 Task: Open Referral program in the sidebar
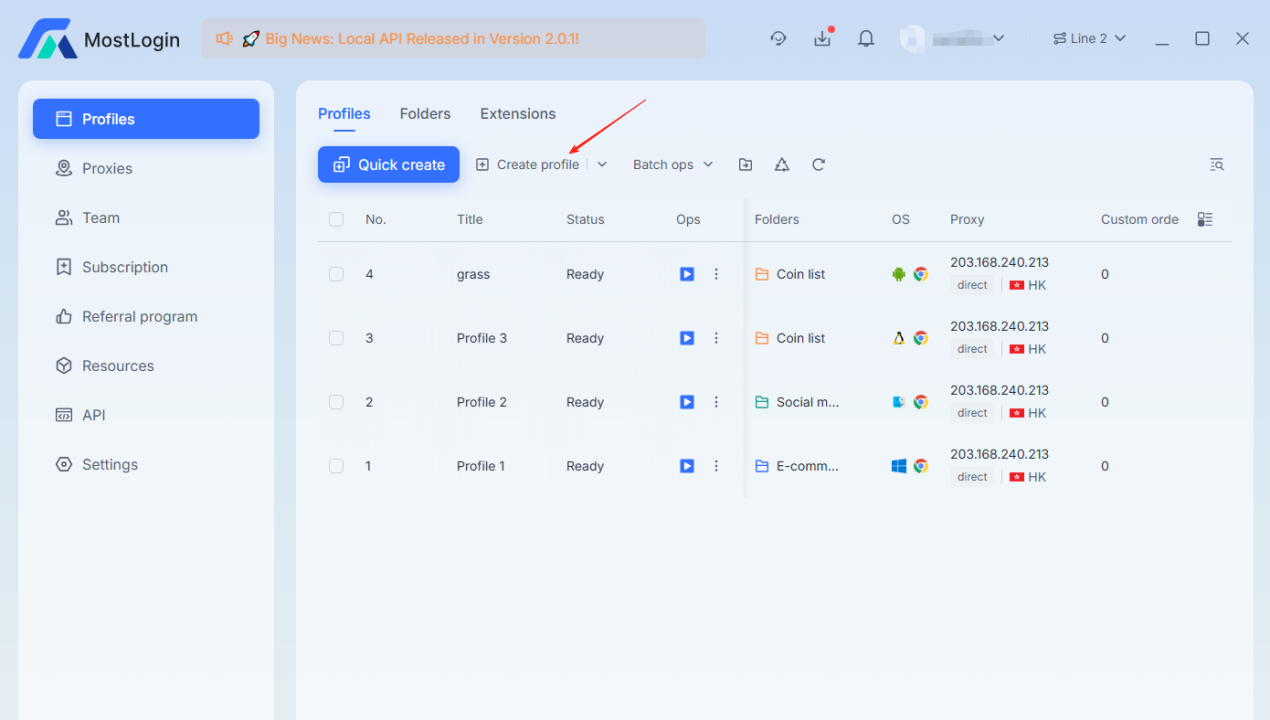tap(146, 316)
